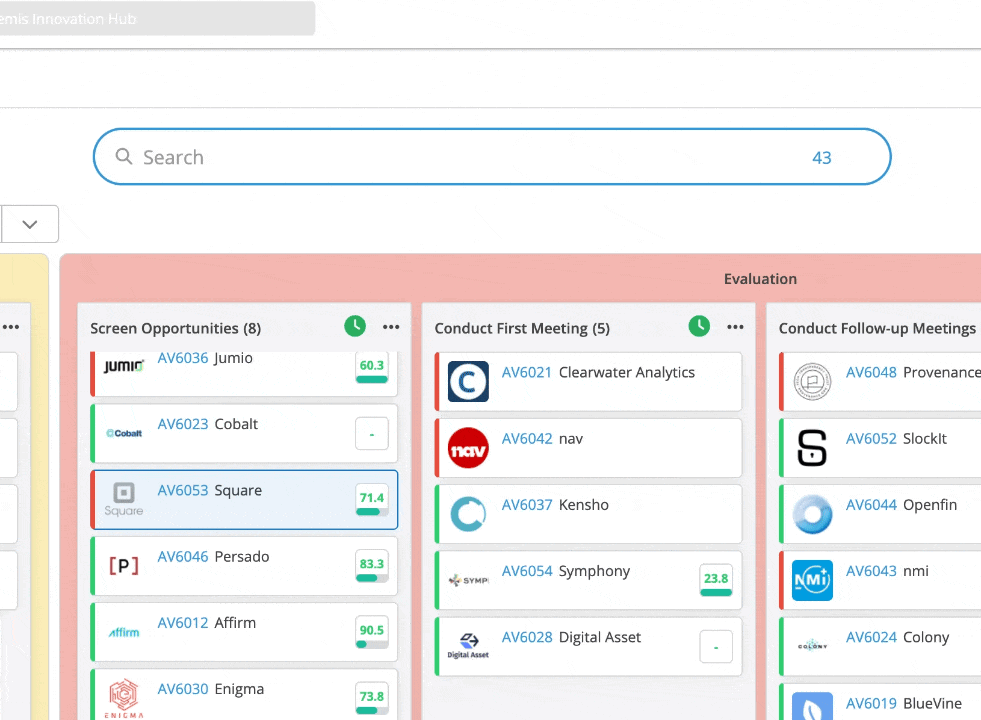Click the Screen Opportunities (8) column title

pos(176,328)
